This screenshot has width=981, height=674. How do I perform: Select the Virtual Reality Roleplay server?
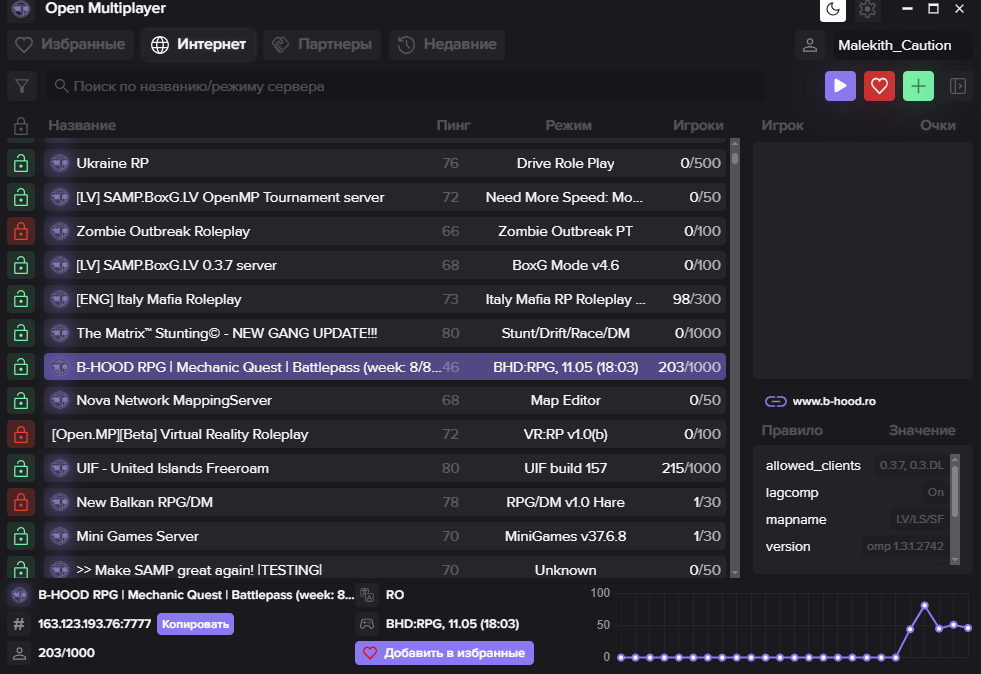[x=385, y=434]
